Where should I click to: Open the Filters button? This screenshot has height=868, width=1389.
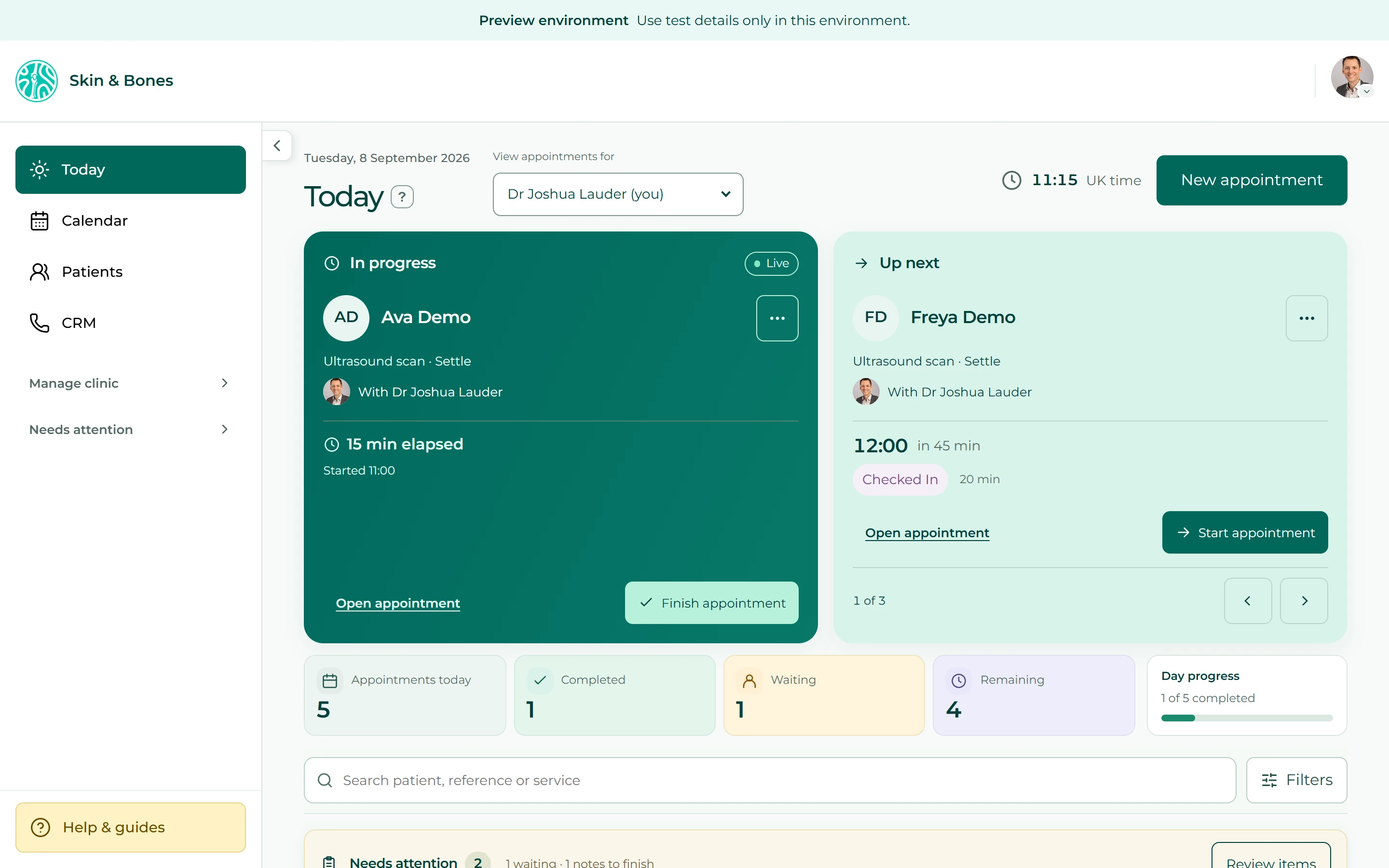coord(1296,780)
